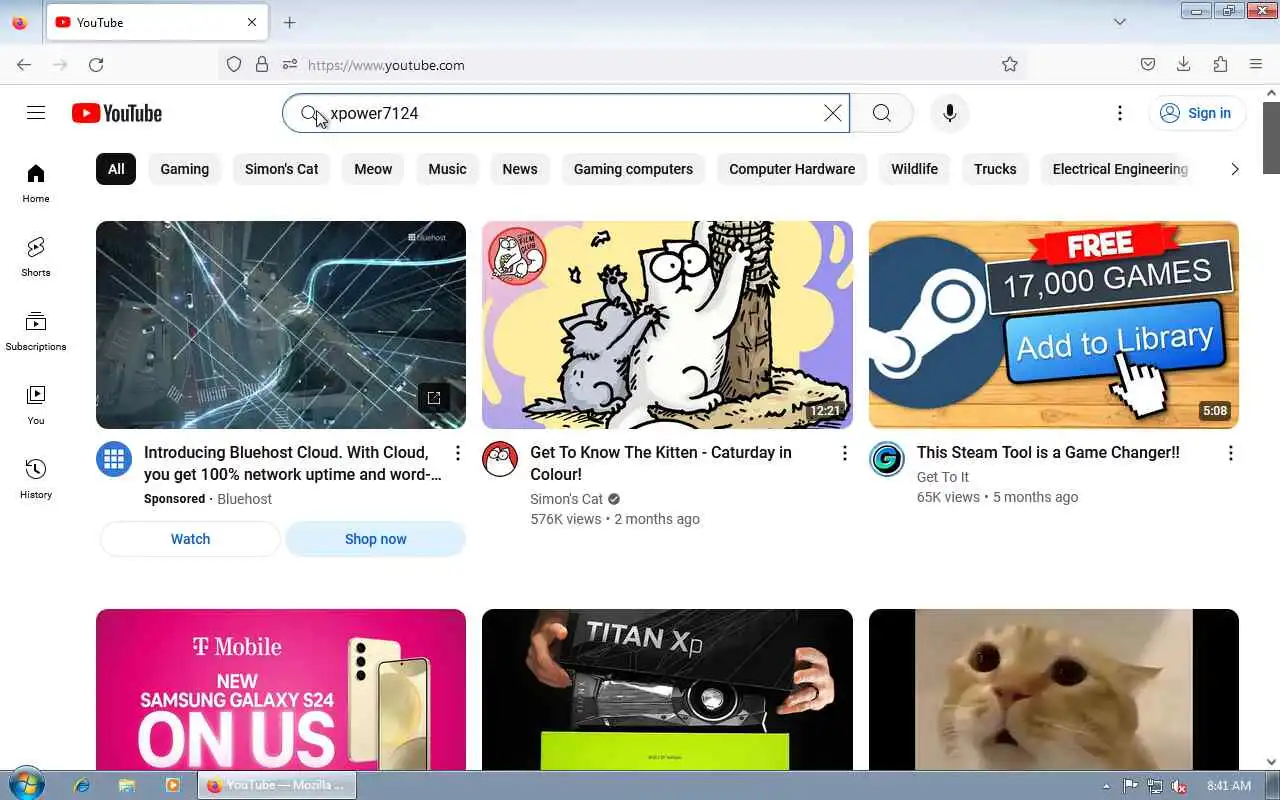Screen dimensions: 1280x800
Task: Clear the search box with the X
Action: [x=832, y=113]
